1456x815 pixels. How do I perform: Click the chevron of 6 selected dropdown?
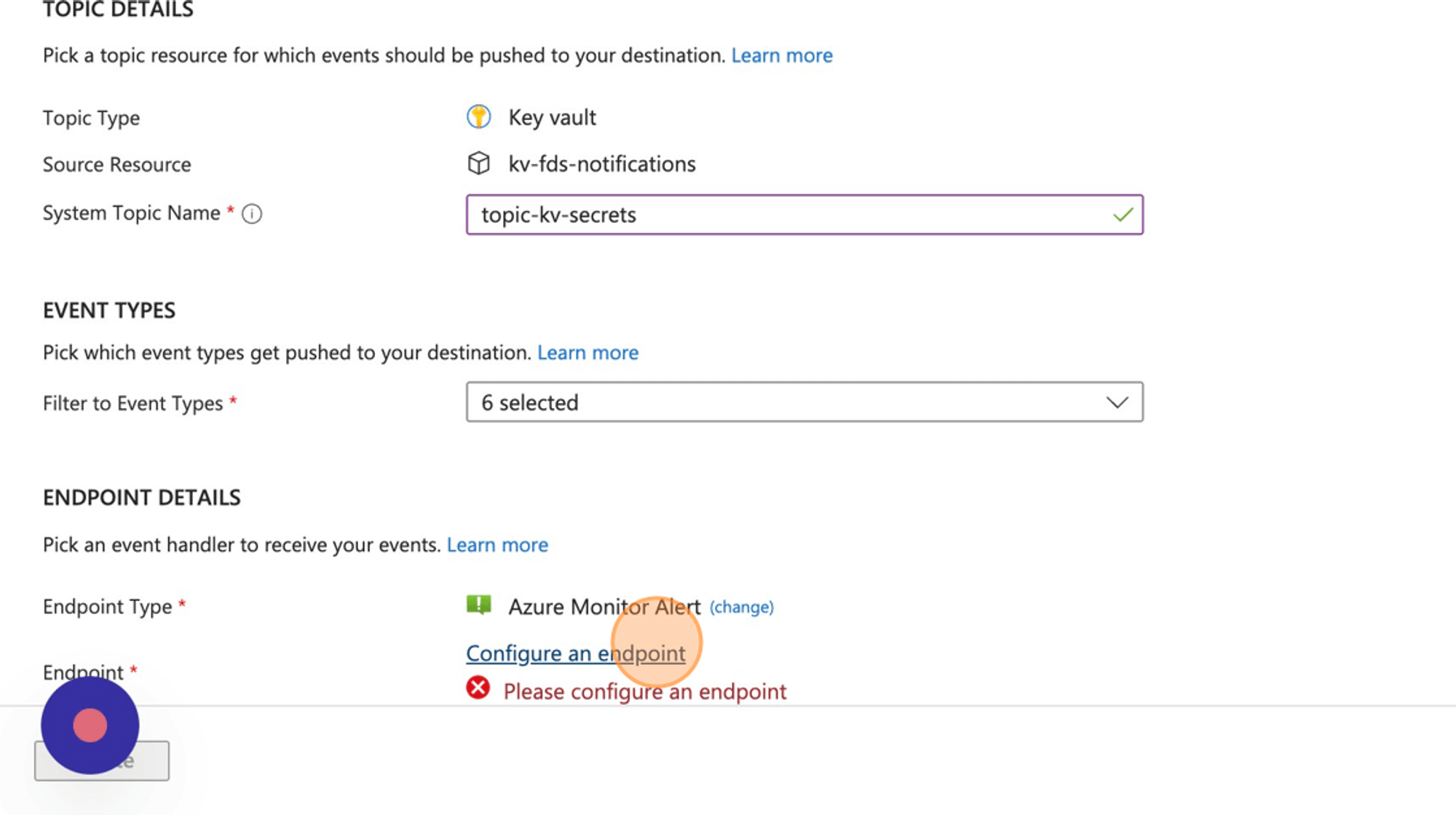(1117, 402)
